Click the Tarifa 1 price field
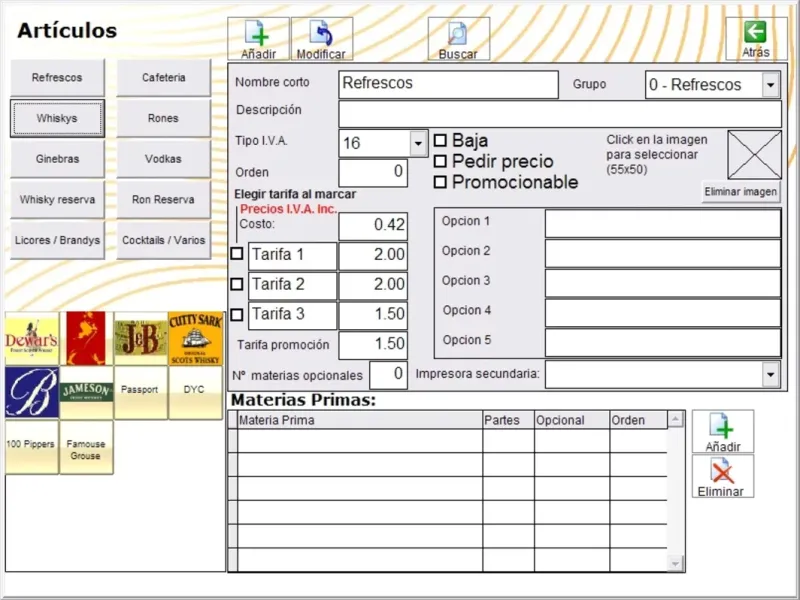This screenshot has height=600, width=800. pos(373,255)
